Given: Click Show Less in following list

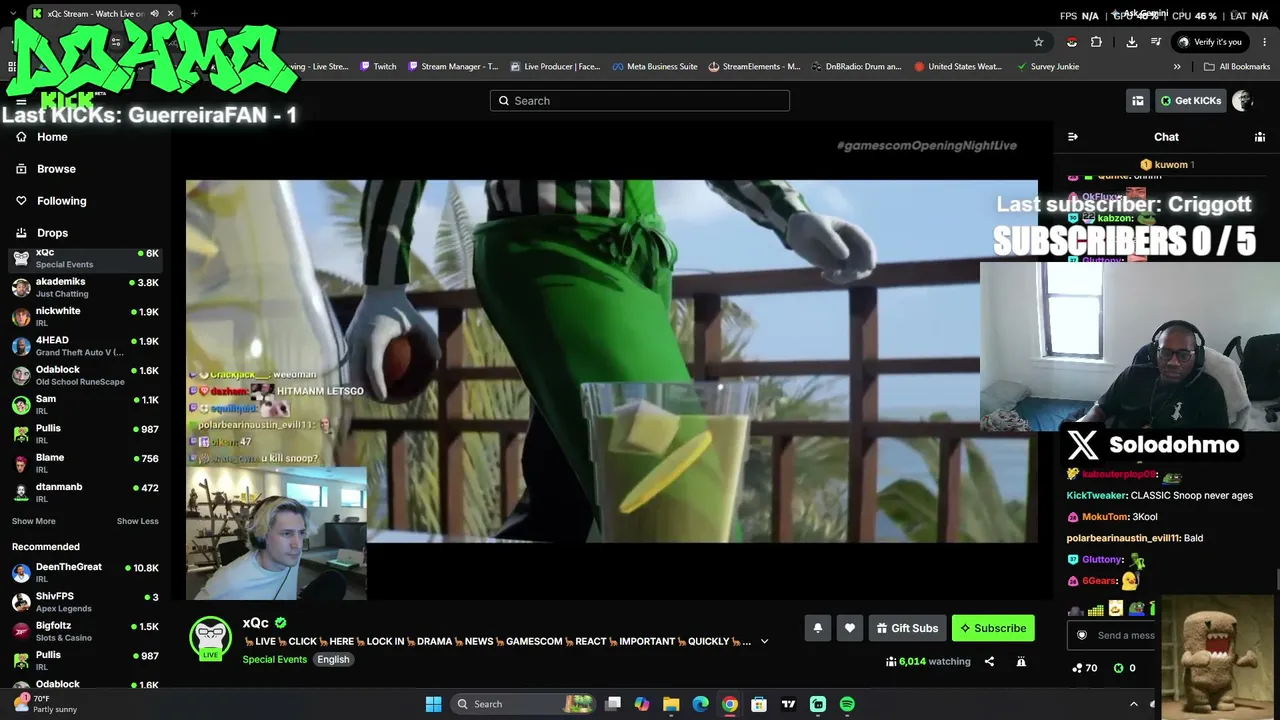Looking at the screenshot, I should point(137,521).
